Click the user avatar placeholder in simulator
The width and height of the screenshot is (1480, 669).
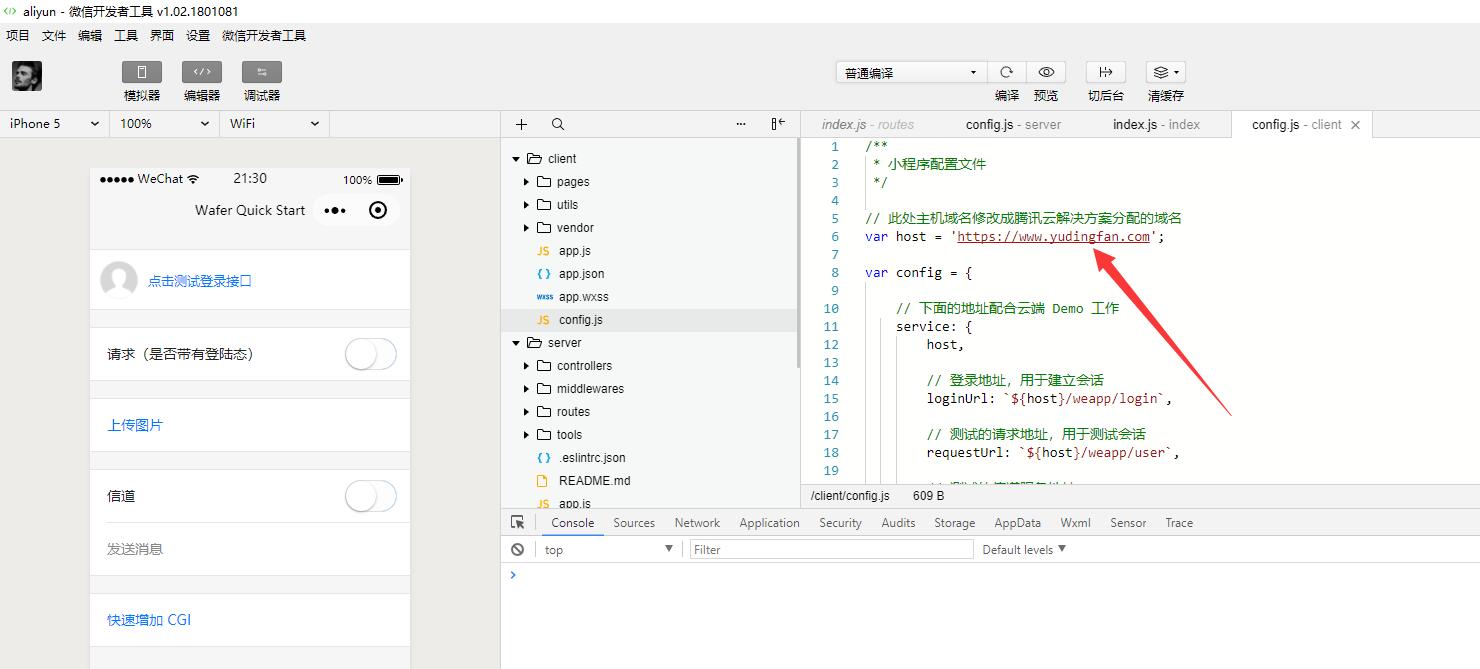pos(119,280)
